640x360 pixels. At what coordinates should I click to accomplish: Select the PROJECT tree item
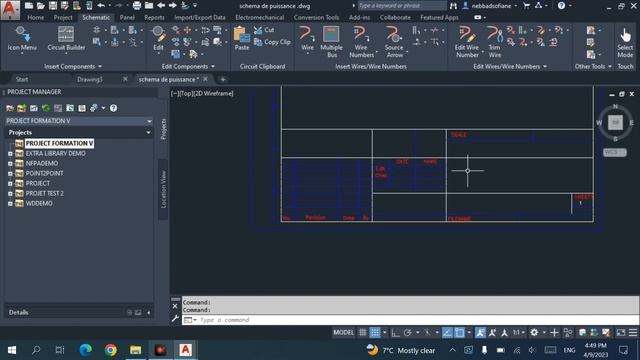pos(38,184)
